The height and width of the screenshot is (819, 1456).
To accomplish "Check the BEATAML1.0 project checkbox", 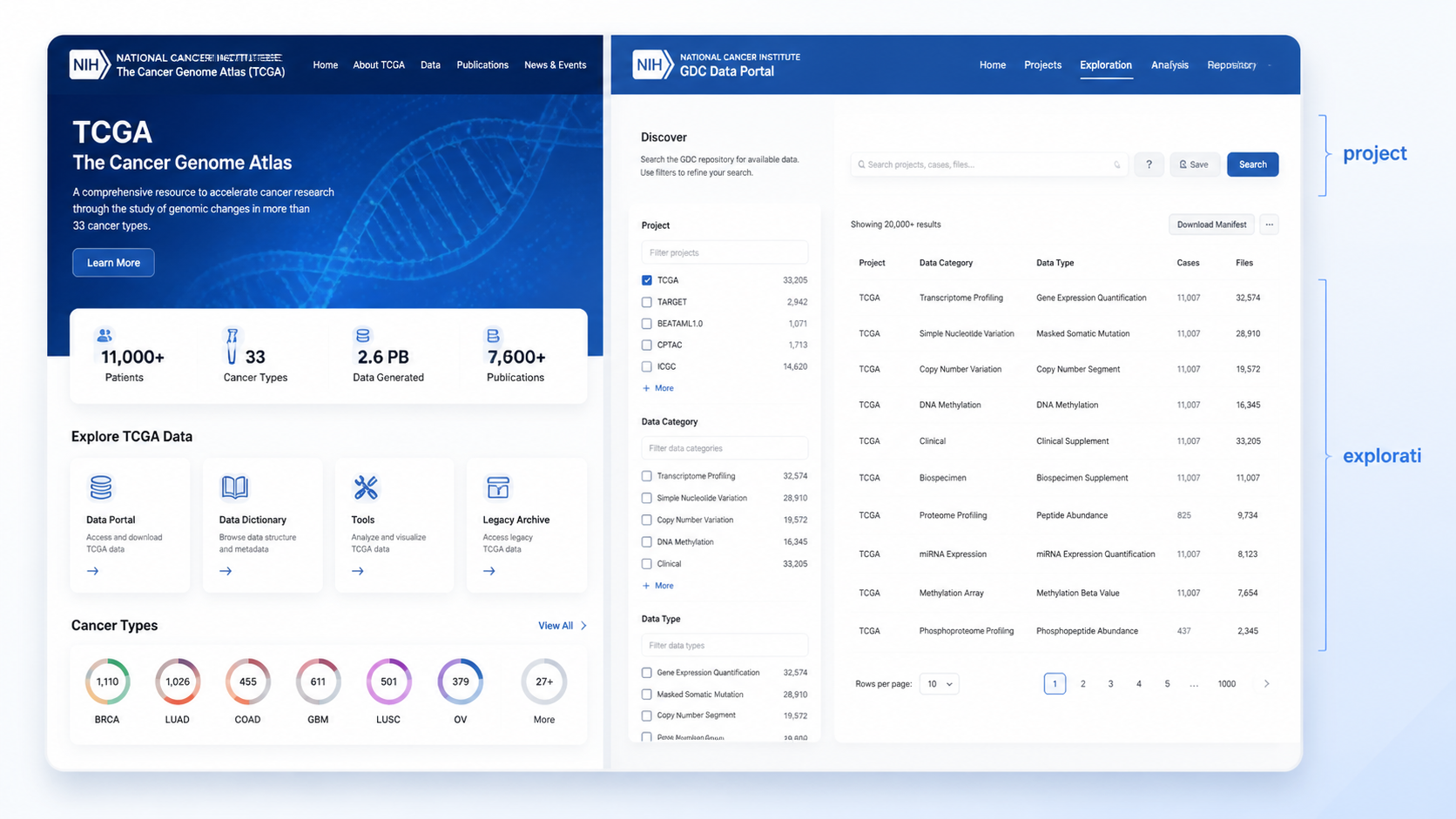I will [646, 324].
